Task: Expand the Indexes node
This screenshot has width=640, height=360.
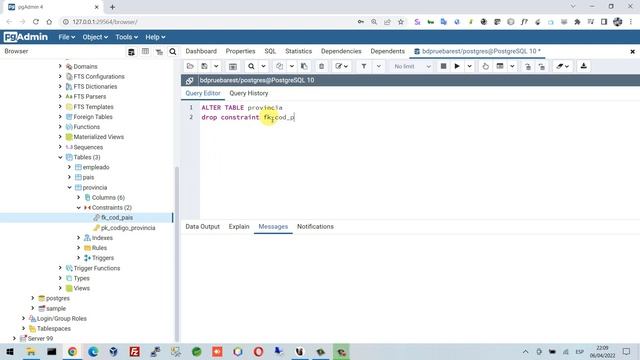Action: pos(79,238)
